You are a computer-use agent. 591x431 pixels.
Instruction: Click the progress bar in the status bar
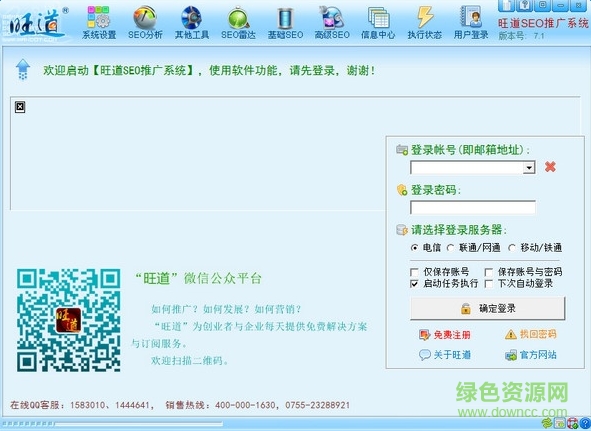tap(112, 423)
